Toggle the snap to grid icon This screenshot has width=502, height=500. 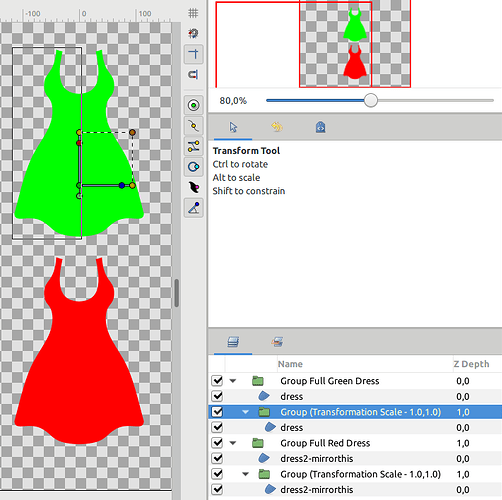[193, 33]
